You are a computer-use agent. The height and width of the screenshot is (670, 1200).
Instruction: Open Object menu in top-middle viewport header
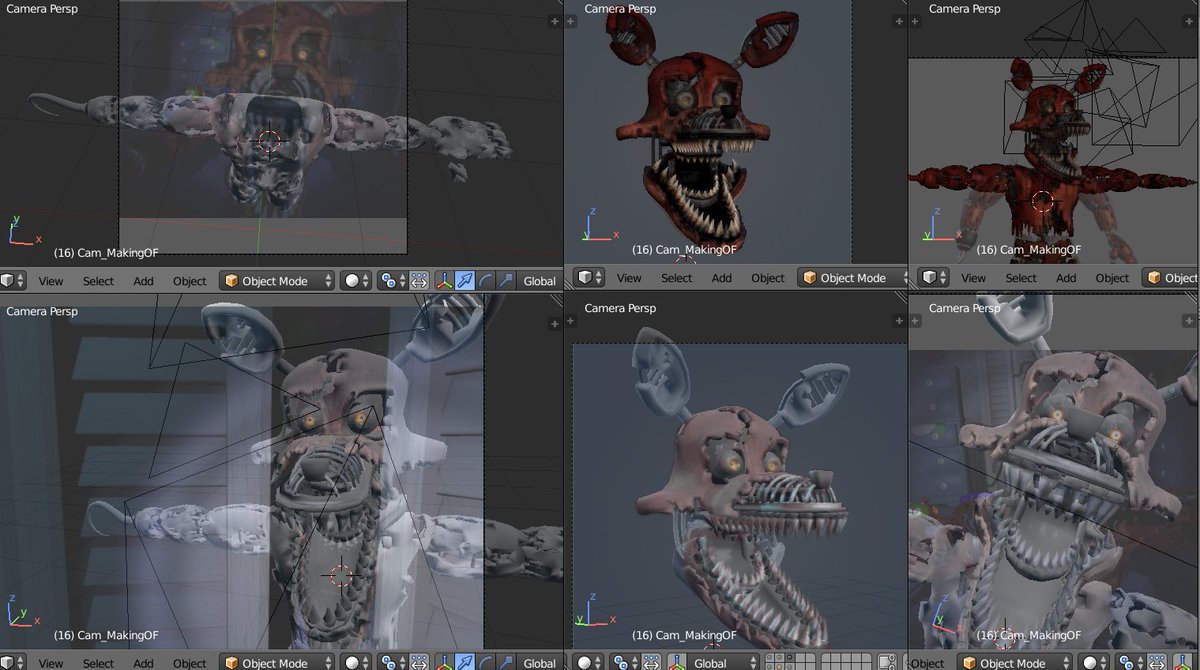tap(767, 278)
